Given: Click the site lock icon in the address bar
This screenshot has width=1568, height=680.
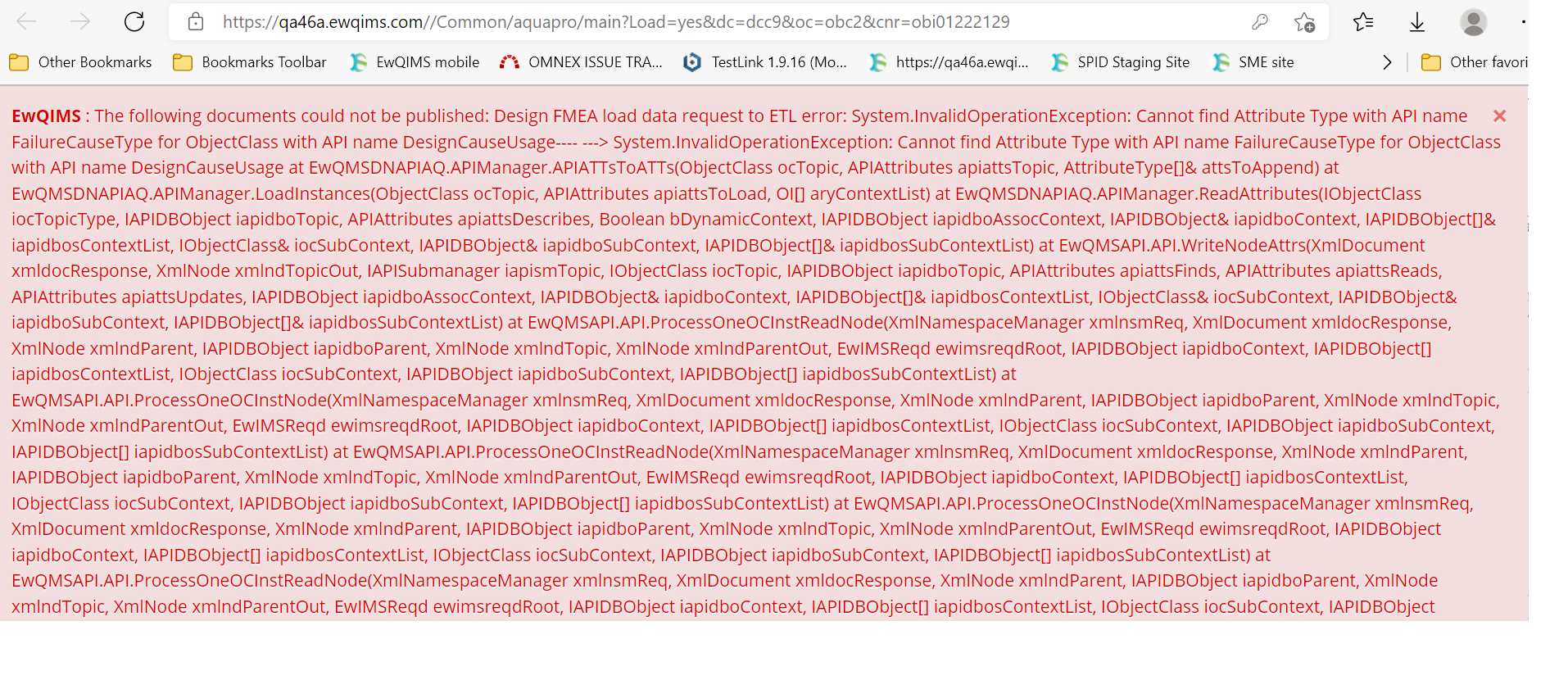Looking at the screenshot, I should tap(196, 22).
